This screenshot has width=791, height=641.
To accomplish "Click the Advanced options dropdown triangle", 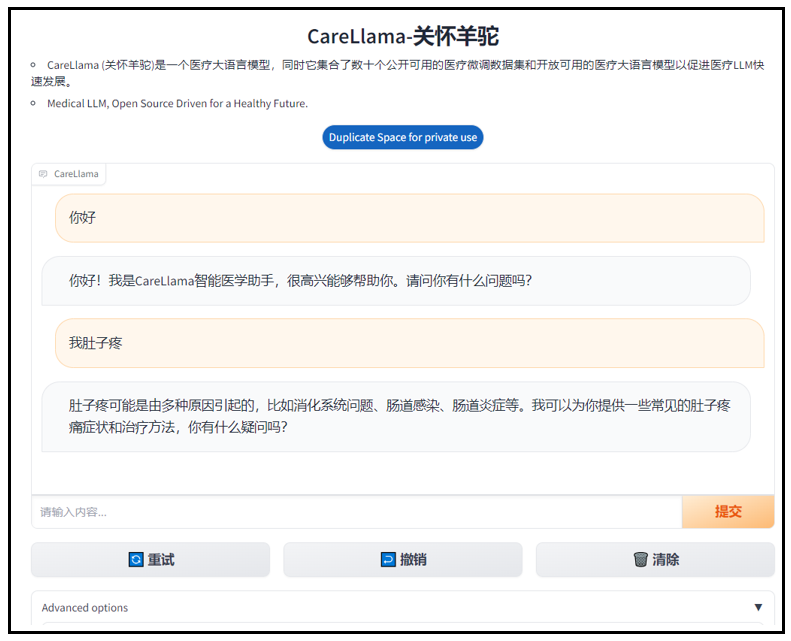I will pyautogui.click(x=758, y=607).
